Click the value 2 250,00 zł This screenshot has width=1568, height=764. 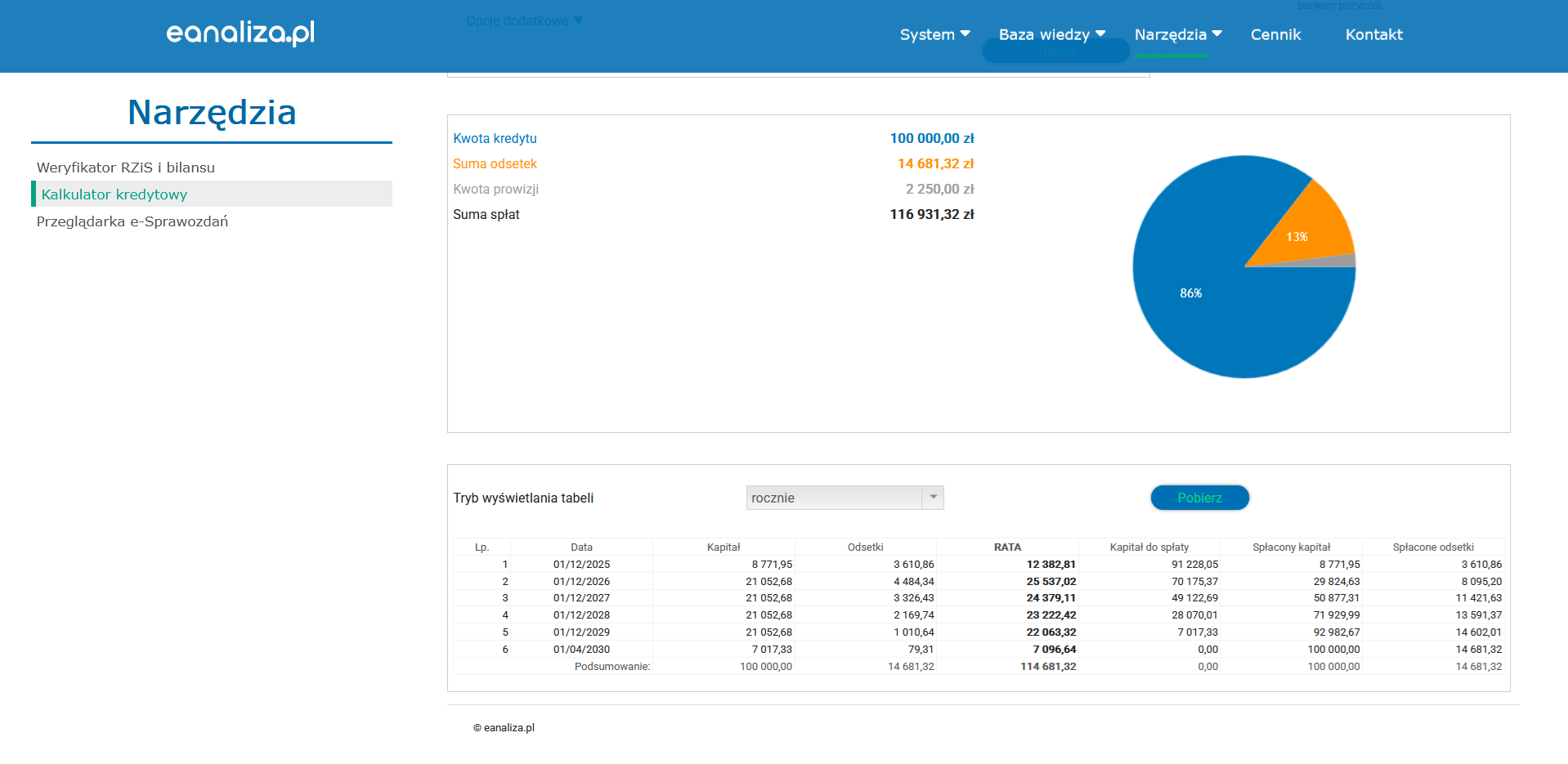click(x=940, y=189)
